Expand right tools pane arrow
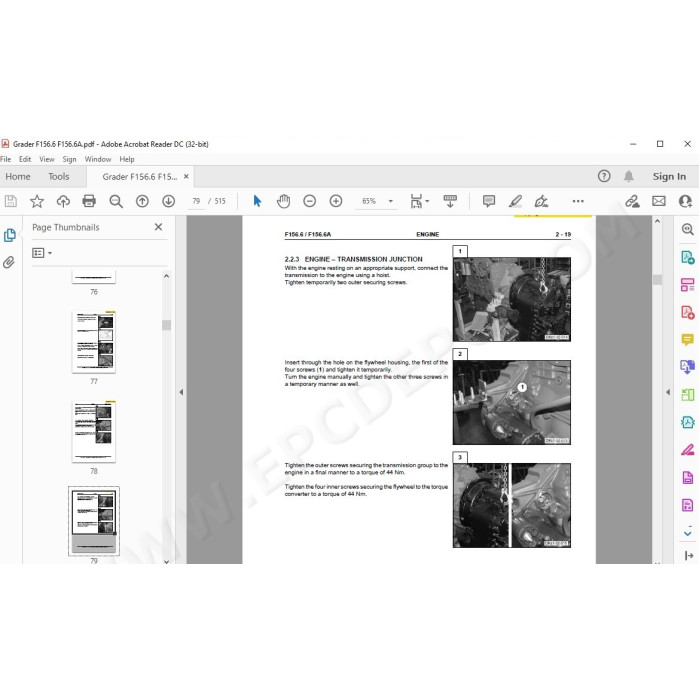The width and height of the screenshot is (700, 700). tap(668, 392)
